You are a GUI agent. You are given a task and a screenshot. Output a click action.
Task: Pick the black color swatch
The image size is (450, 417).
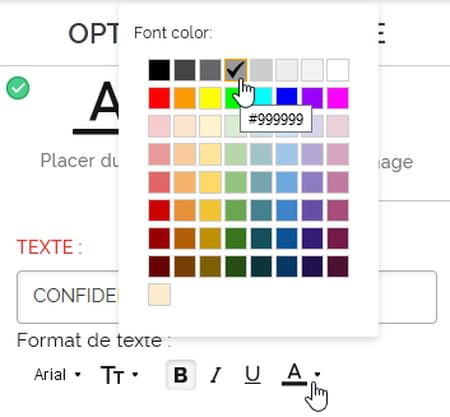159,70
